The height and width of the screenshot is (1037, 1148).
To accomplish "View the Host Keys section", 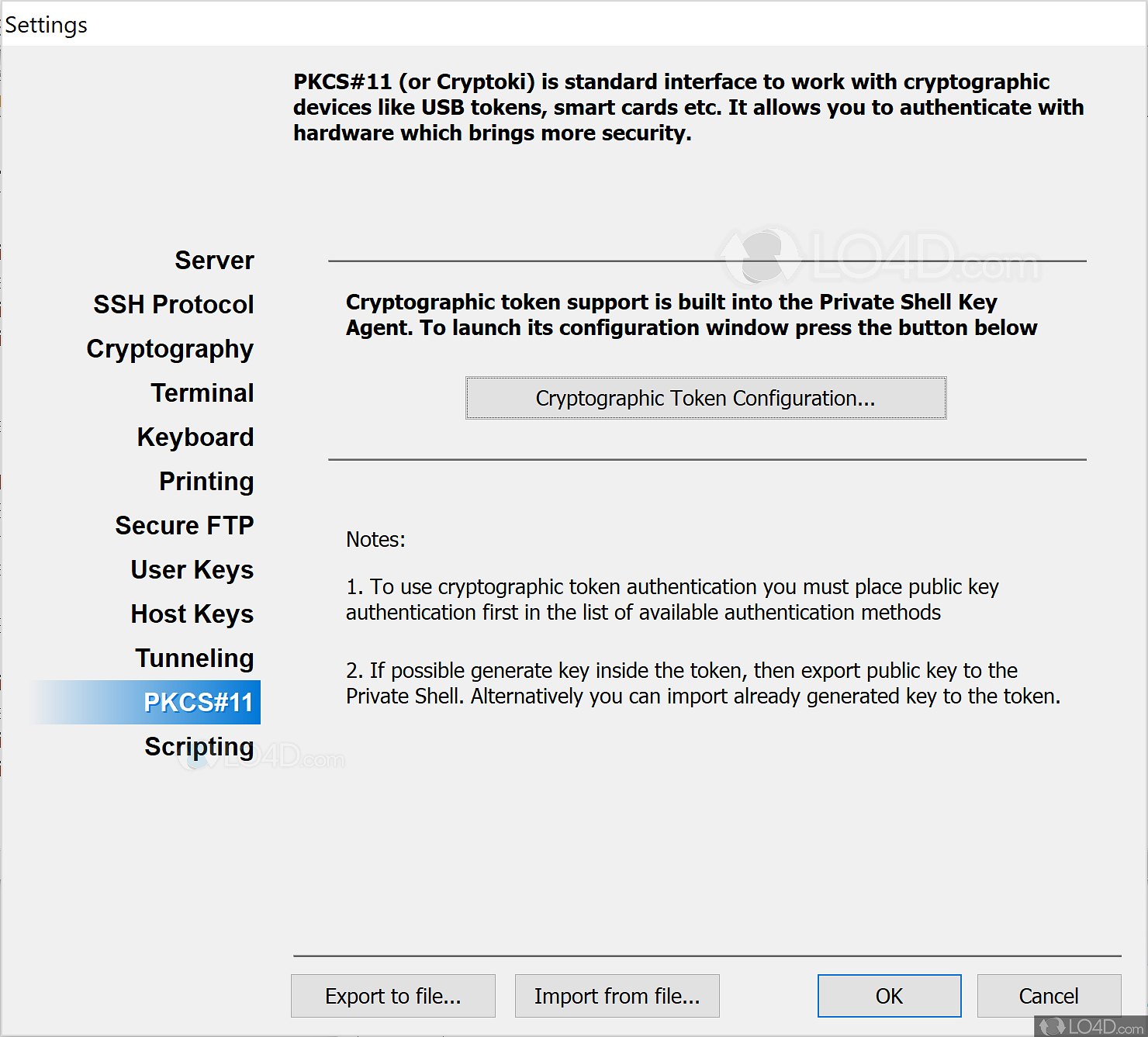I will (x=192, y=614).
